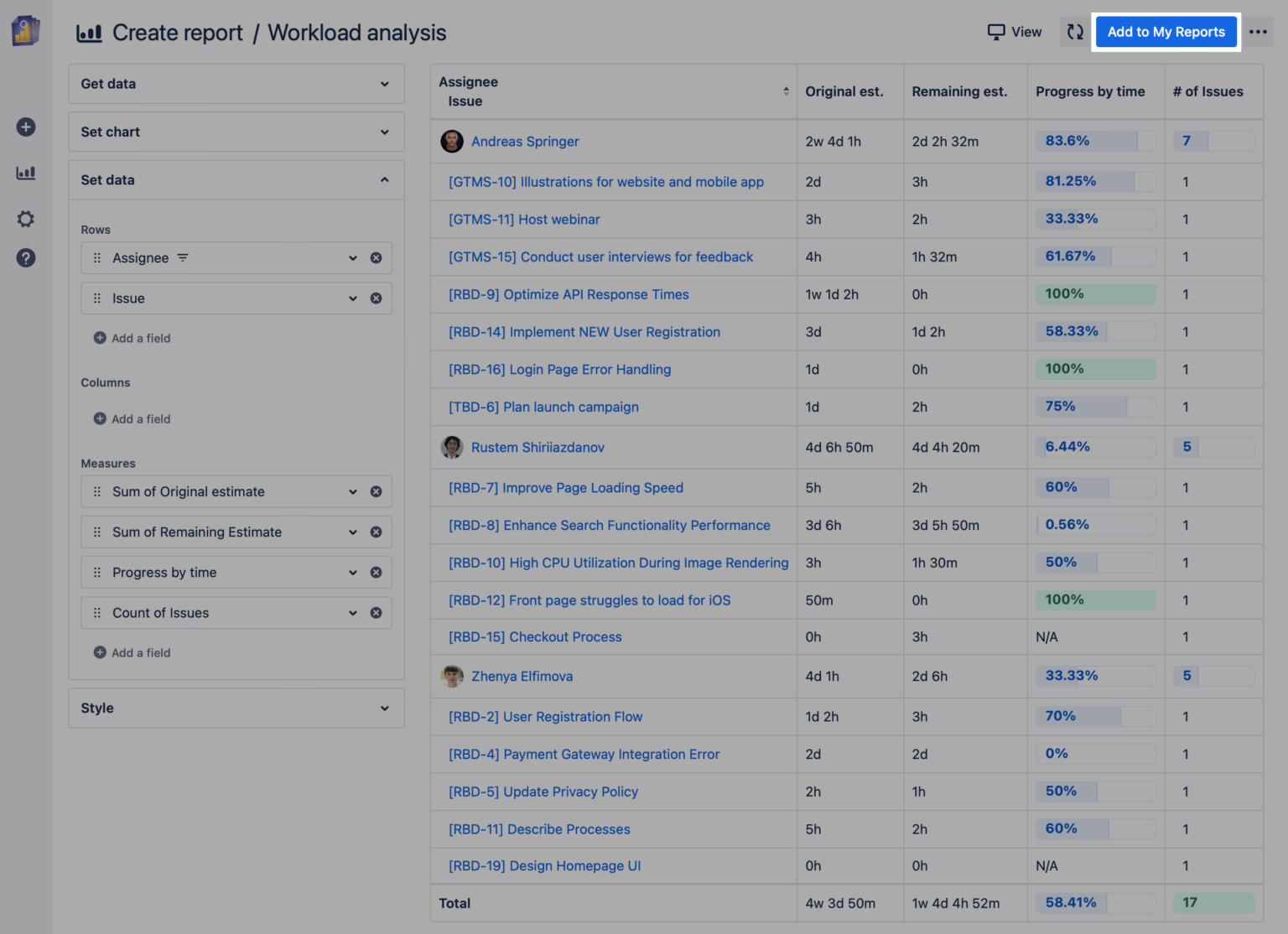Expand the Style section
The height and width of the screenshot is (934, 1288).
point(236,708)
